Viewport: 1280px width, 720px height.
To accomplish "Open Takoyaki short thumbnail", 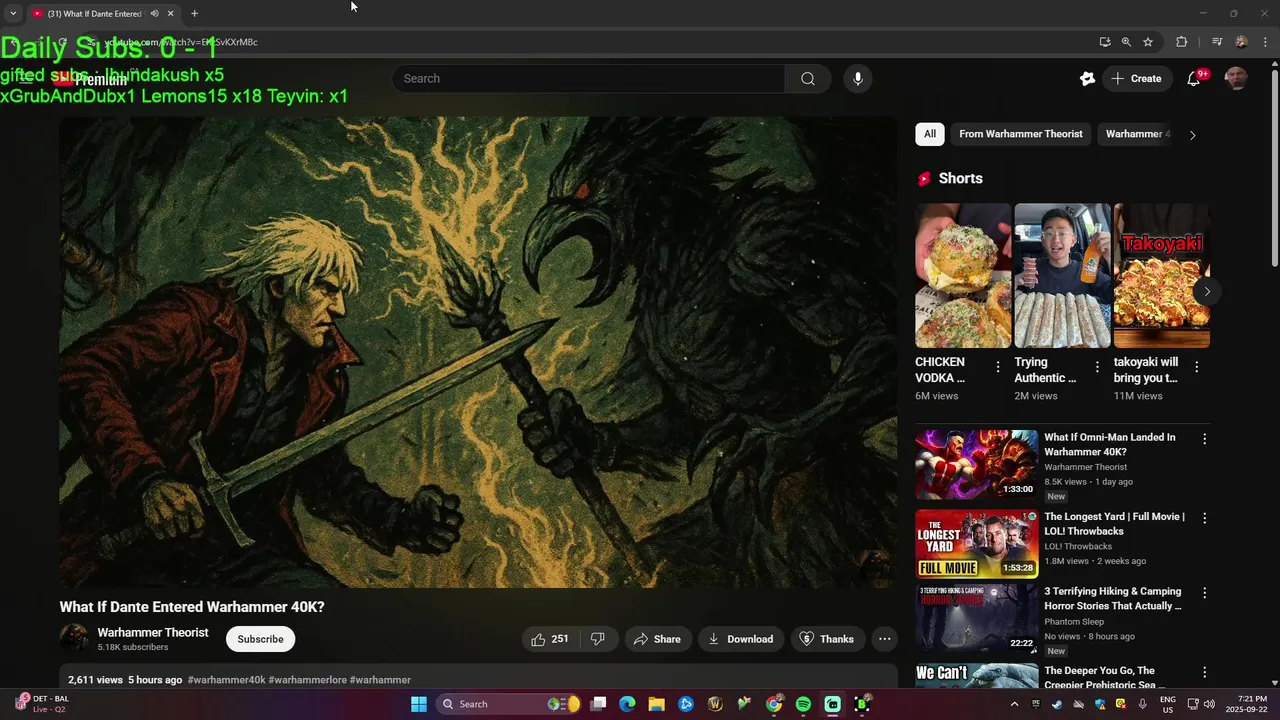I will [1161, 276].
